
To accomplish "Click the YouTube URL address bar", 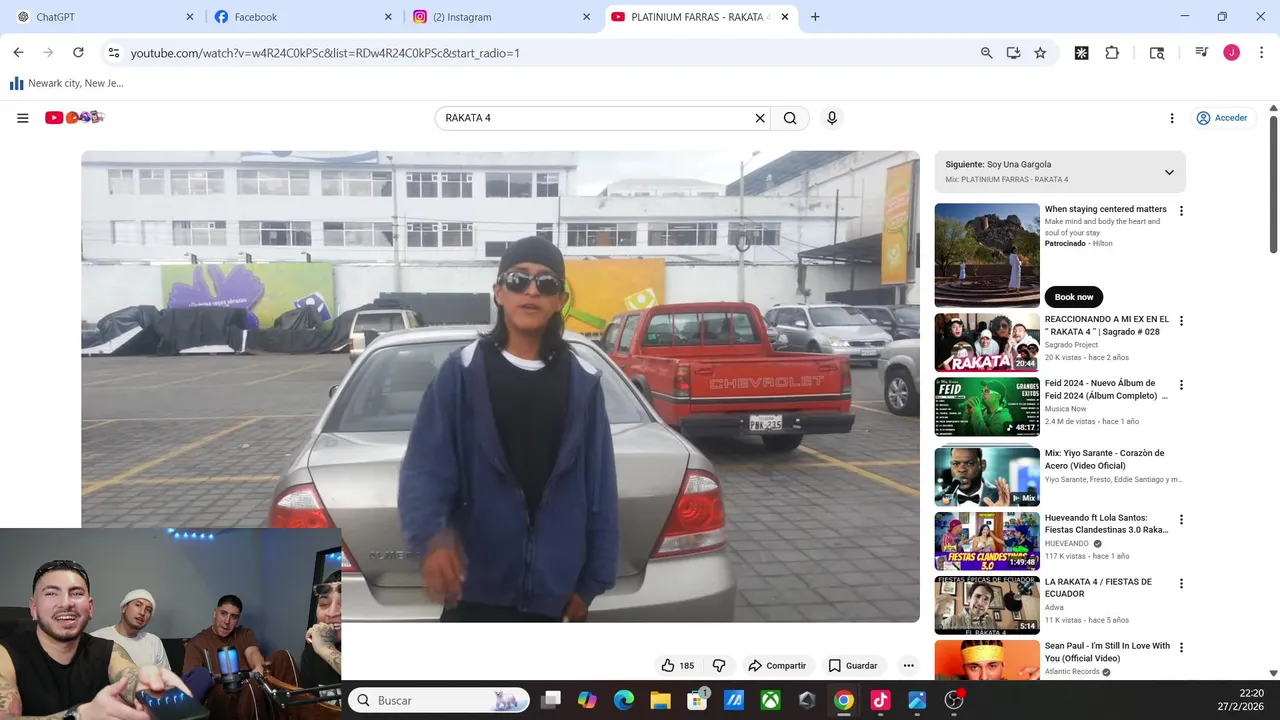I will [540, 53].
